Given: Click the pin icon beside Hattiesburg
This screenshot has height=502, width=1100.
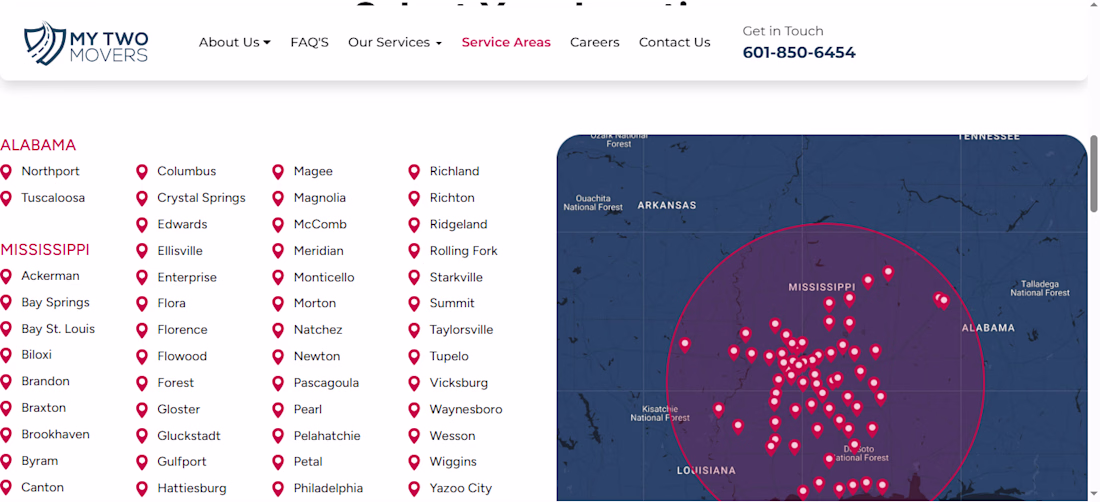Looking at the screenshot, I should pos(142,489).
